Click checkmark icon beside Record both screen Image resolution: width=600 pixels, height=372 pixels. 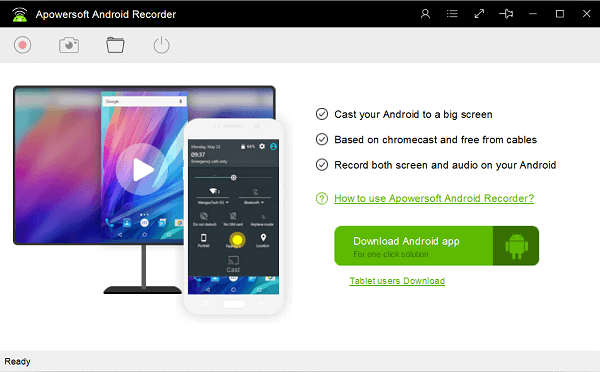coord(322,165)
